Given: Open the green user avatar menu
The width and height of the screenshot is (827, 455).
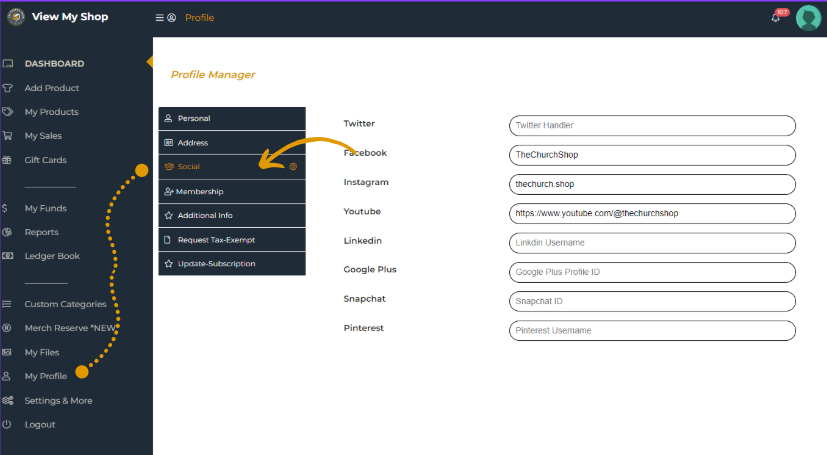Looking at the screenshot, I should 808,18.
